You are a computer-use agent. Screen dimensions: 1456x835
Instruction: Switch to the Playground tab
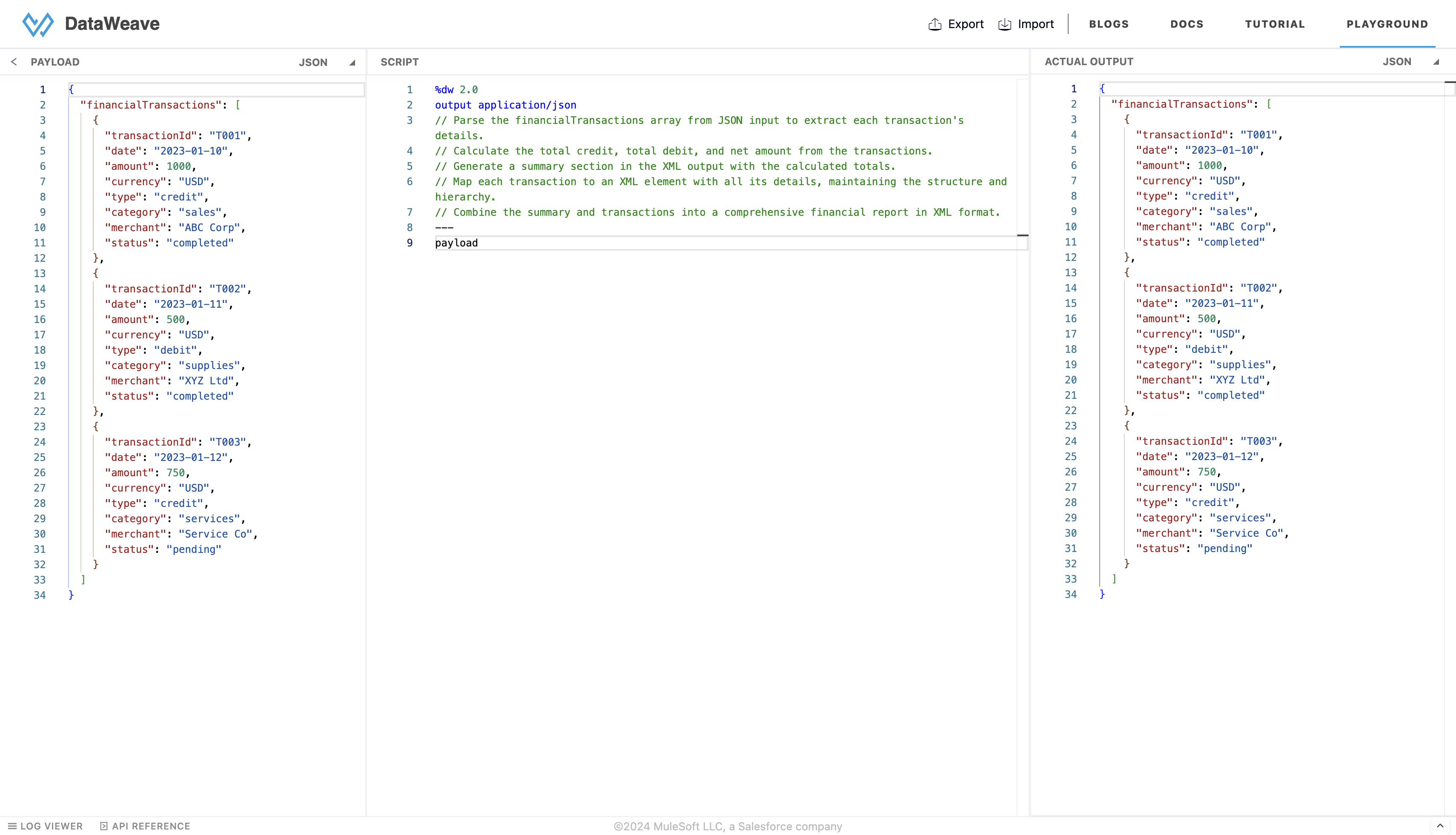[1387, 24]
